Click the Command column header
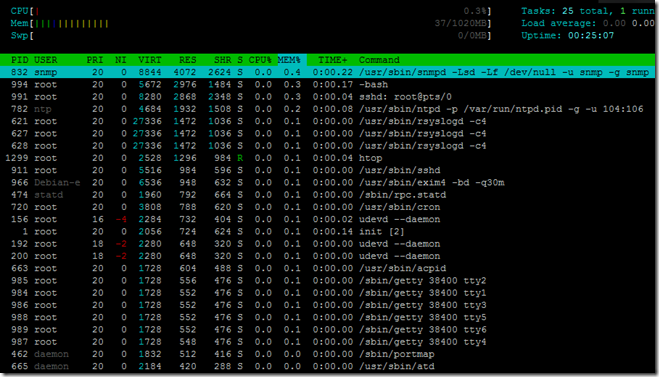The image size is (659, 377). coord(379,60)
